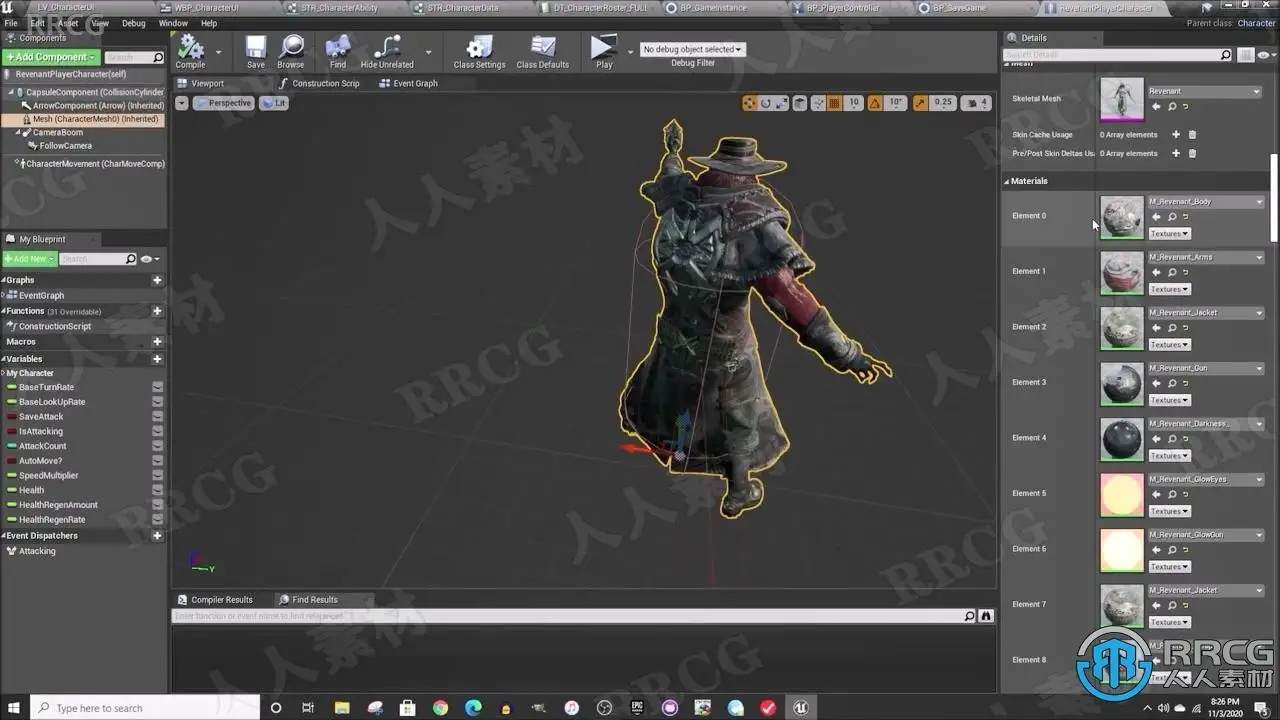The height and width of the screenshot is (720, 1280).
Task: Open the File menu
Action: (x=11, y=23)
